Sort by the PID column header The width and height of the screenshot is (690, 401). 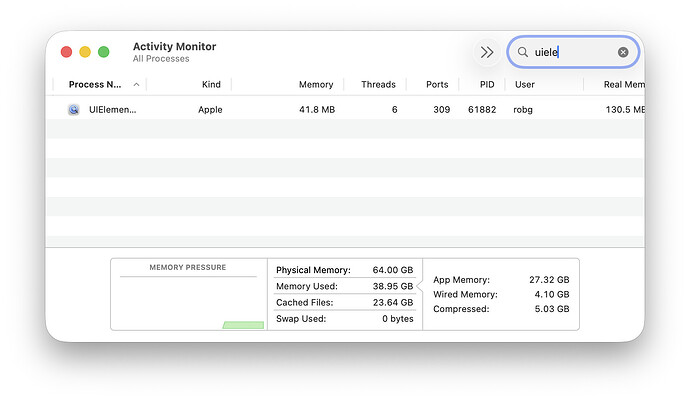pos(487,85)
